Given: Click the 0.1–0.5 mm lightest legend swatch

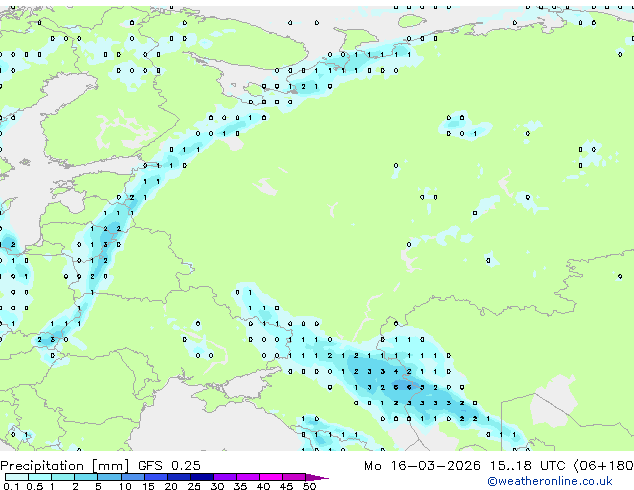Looking at the screenshot, I should (17, 477).
